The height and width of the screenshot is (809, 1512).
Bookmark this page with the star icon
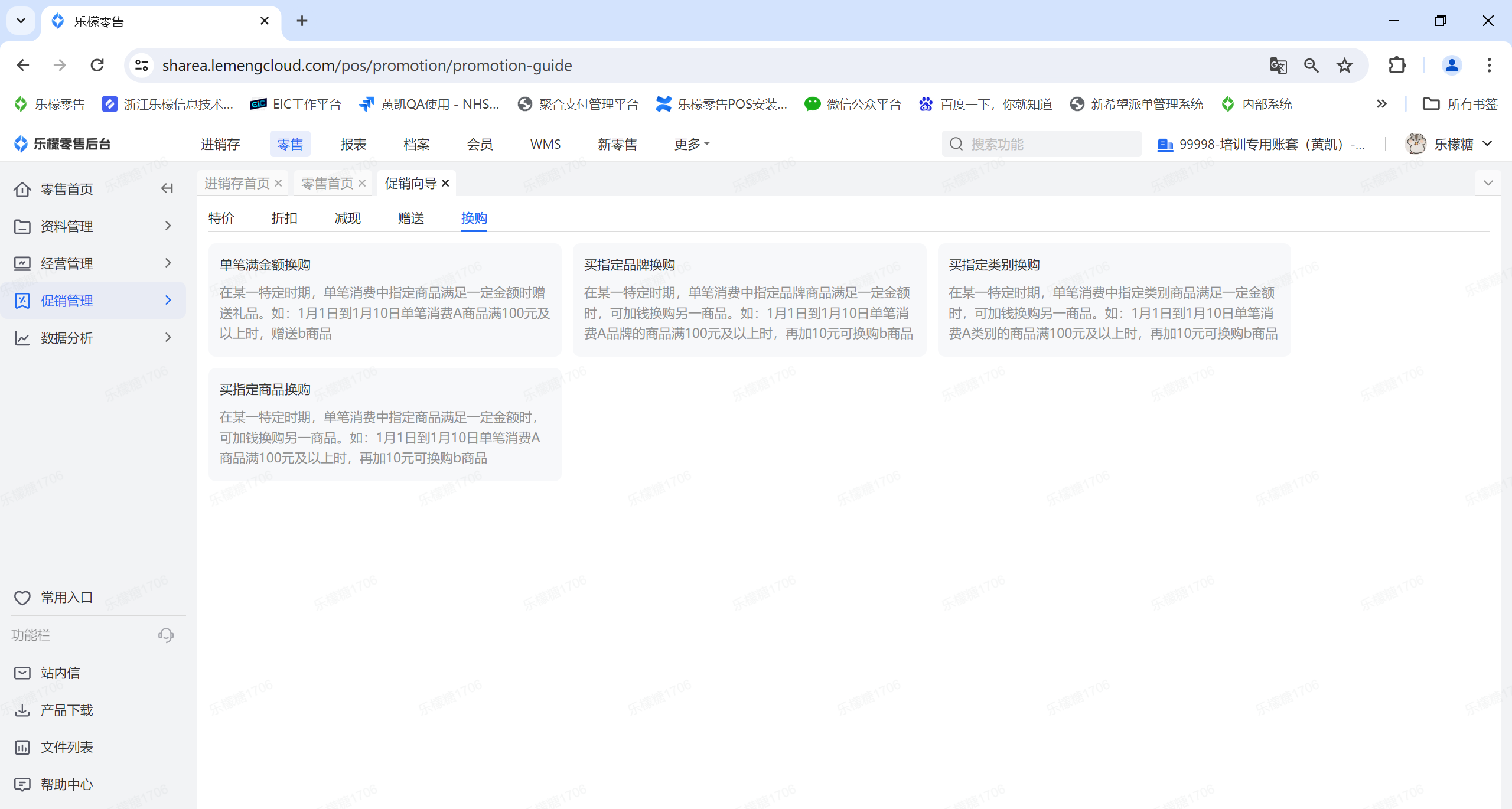[x=1345, y=65]
